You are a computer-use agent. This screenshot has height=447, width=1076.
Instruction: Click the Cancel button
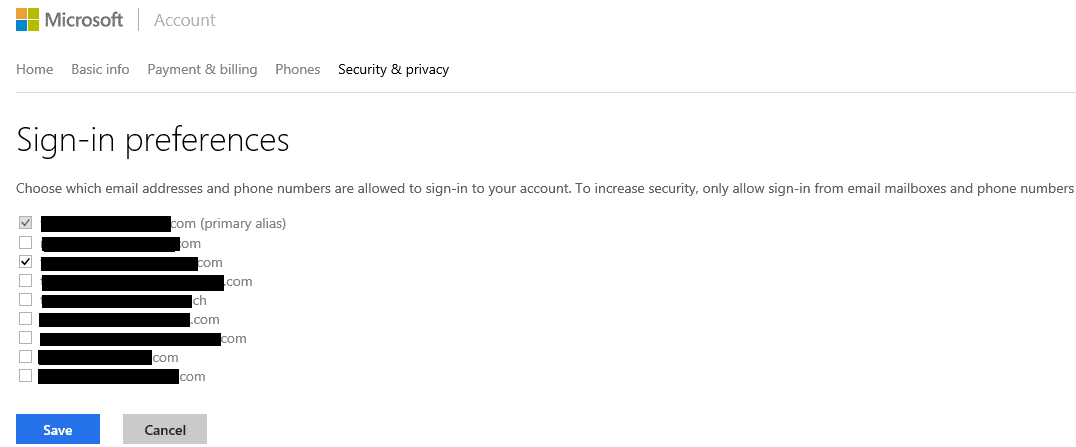click(165, 429)
